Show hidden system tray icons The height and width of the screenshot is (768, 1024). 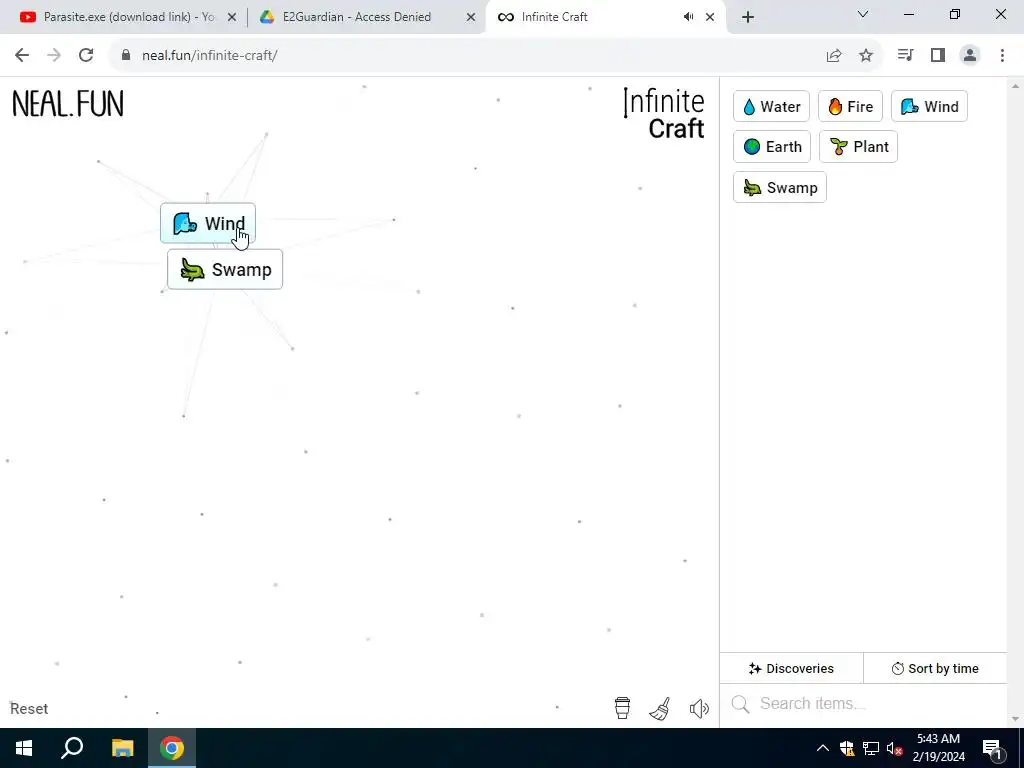click(x=823, y=748)
